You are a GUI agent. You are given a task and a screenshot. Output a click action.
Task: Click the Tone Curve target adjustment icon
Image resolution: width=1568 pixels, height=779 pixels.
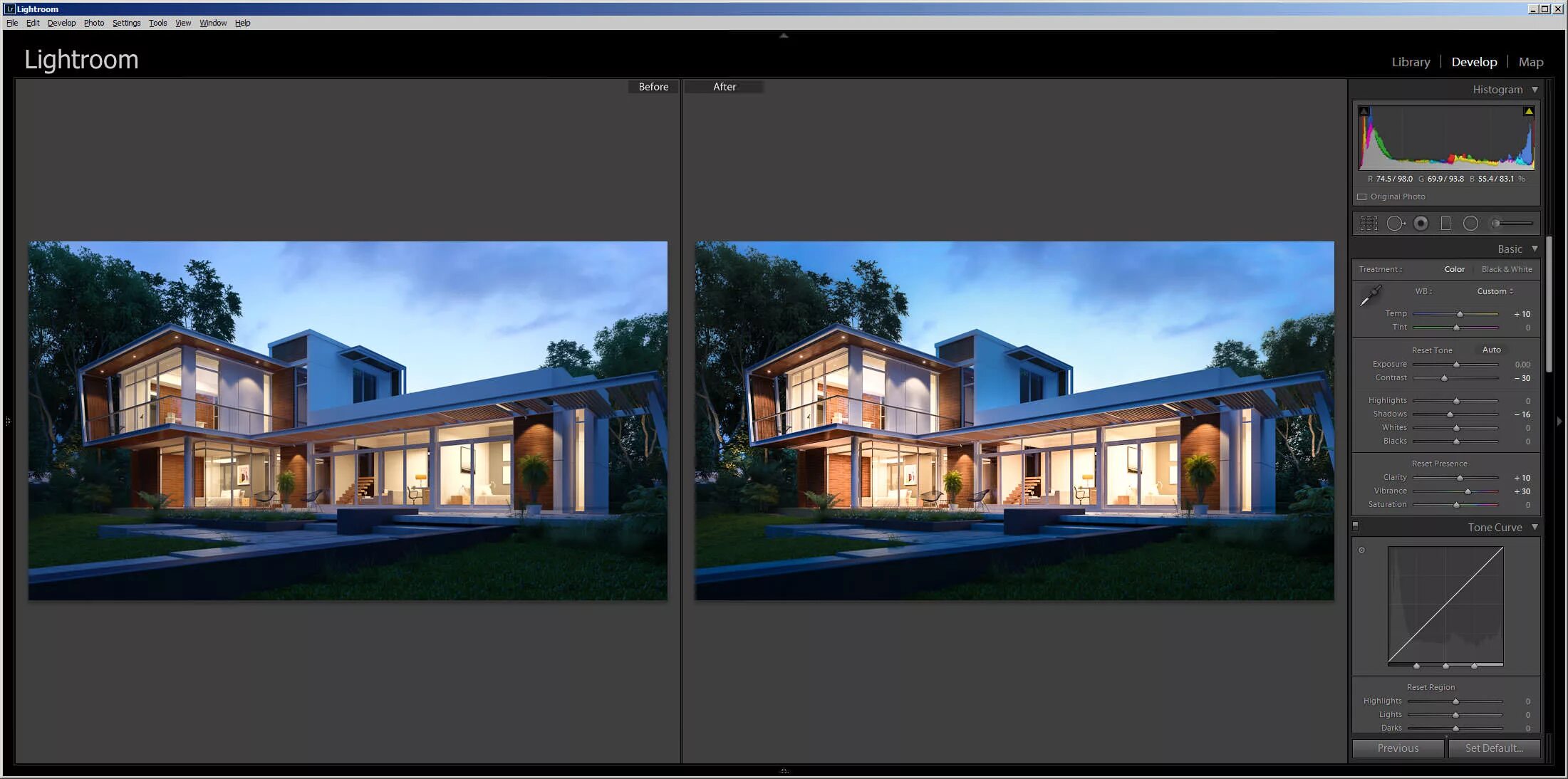pyautogui.click(x=1361, y=550)
